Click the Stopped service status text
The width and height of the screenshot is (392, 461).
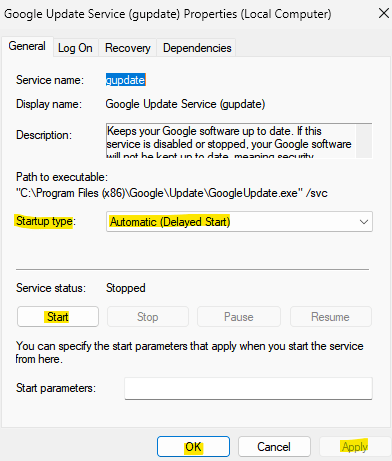tap(126, 288)
